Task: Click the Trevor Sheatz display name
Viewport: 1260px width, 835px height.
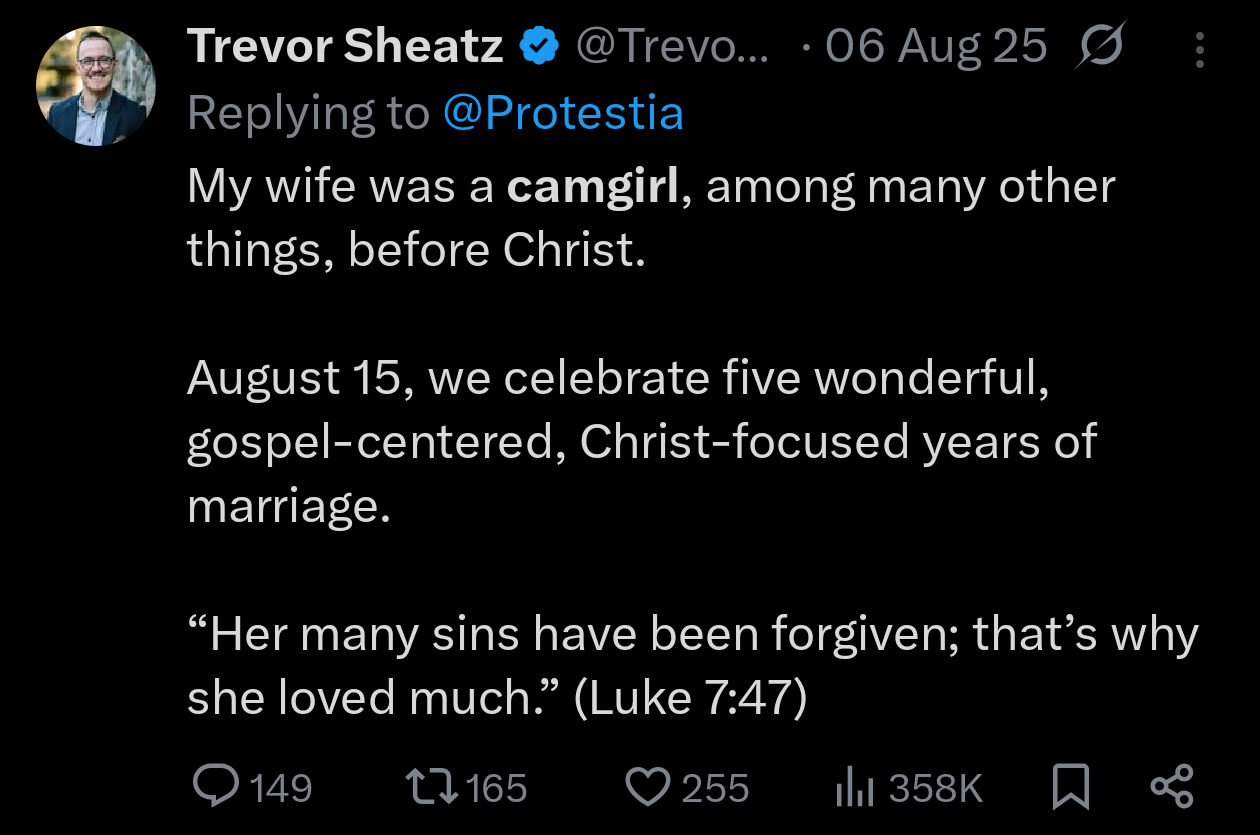Action: pos(344,47)
